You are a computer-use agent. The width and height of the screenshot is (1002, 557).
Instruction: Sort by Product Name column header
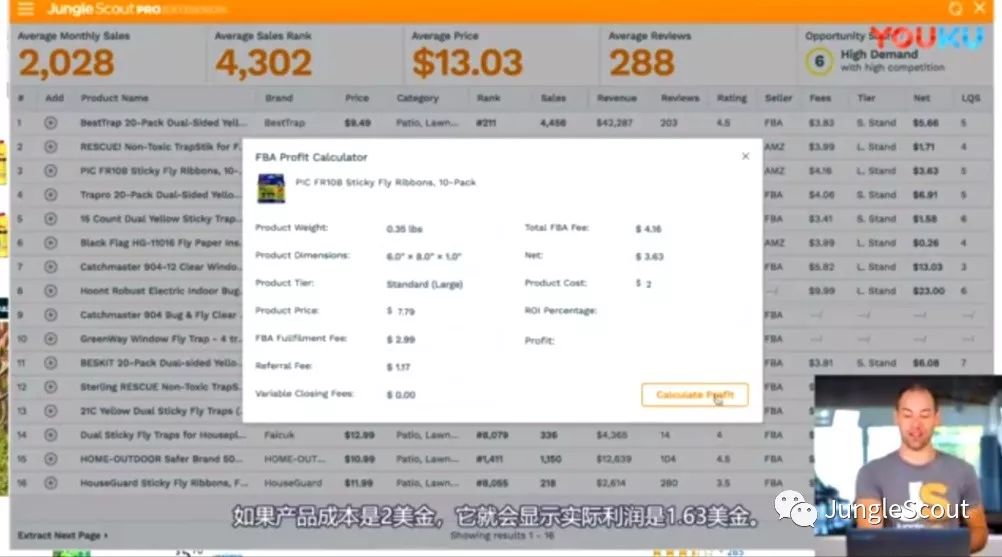(114, 98)
